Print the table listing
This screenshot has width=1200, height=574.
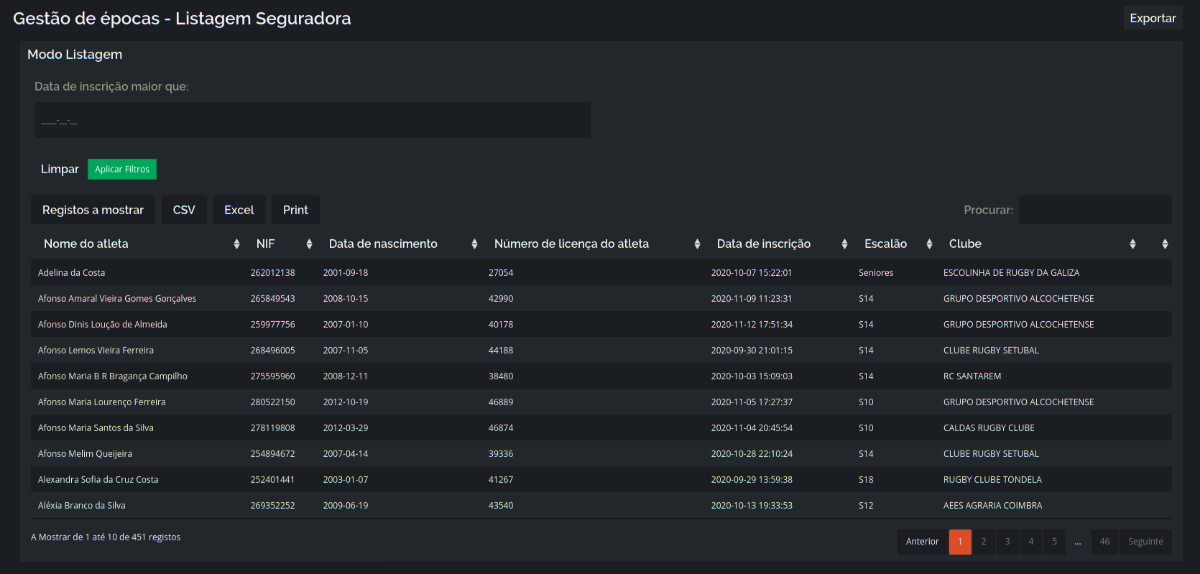coord(295,210)
